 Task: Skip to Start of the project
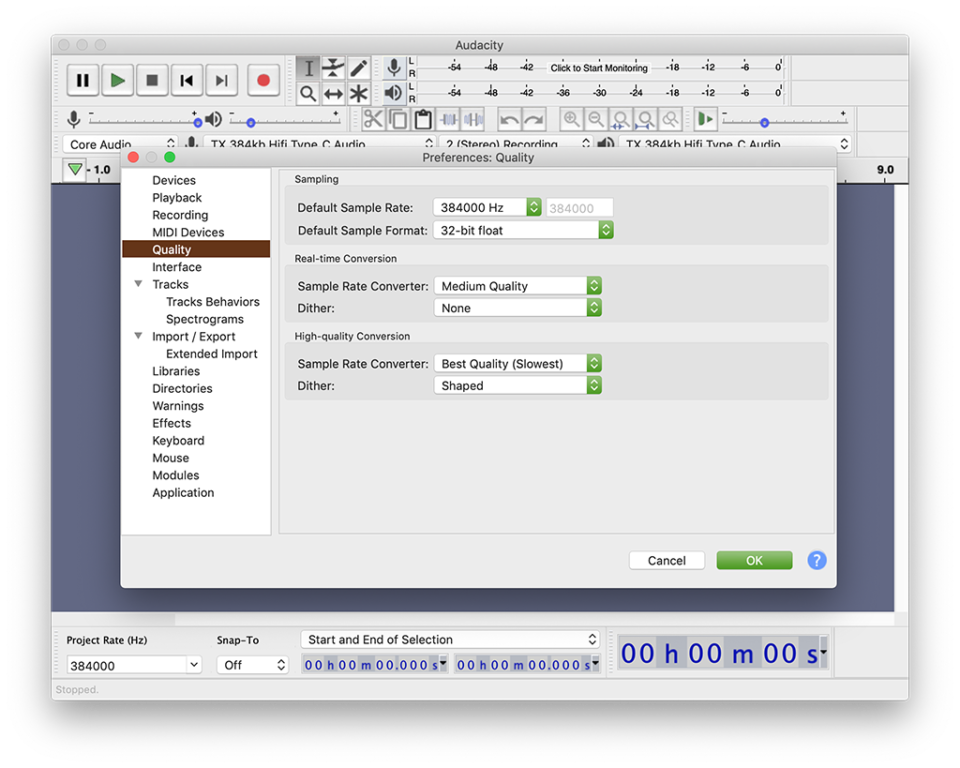(x=187, y=80)
